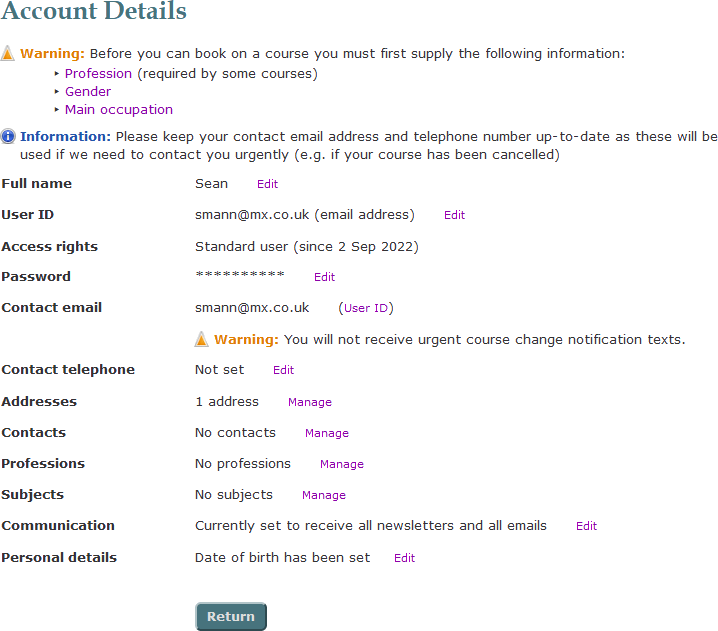Manage Professions
This screenshot has width=718, height=631.
[342, 464]
